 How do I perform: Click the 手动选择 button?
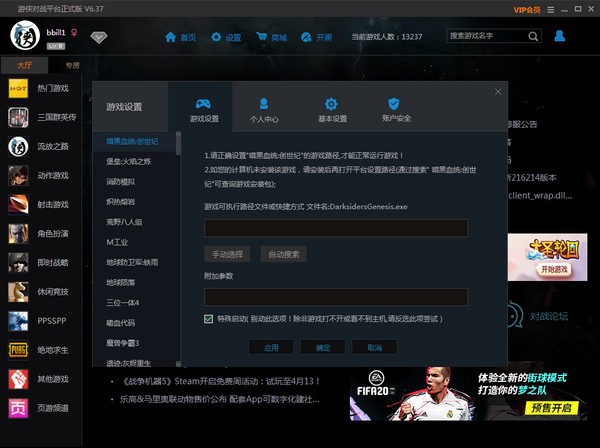228,254
